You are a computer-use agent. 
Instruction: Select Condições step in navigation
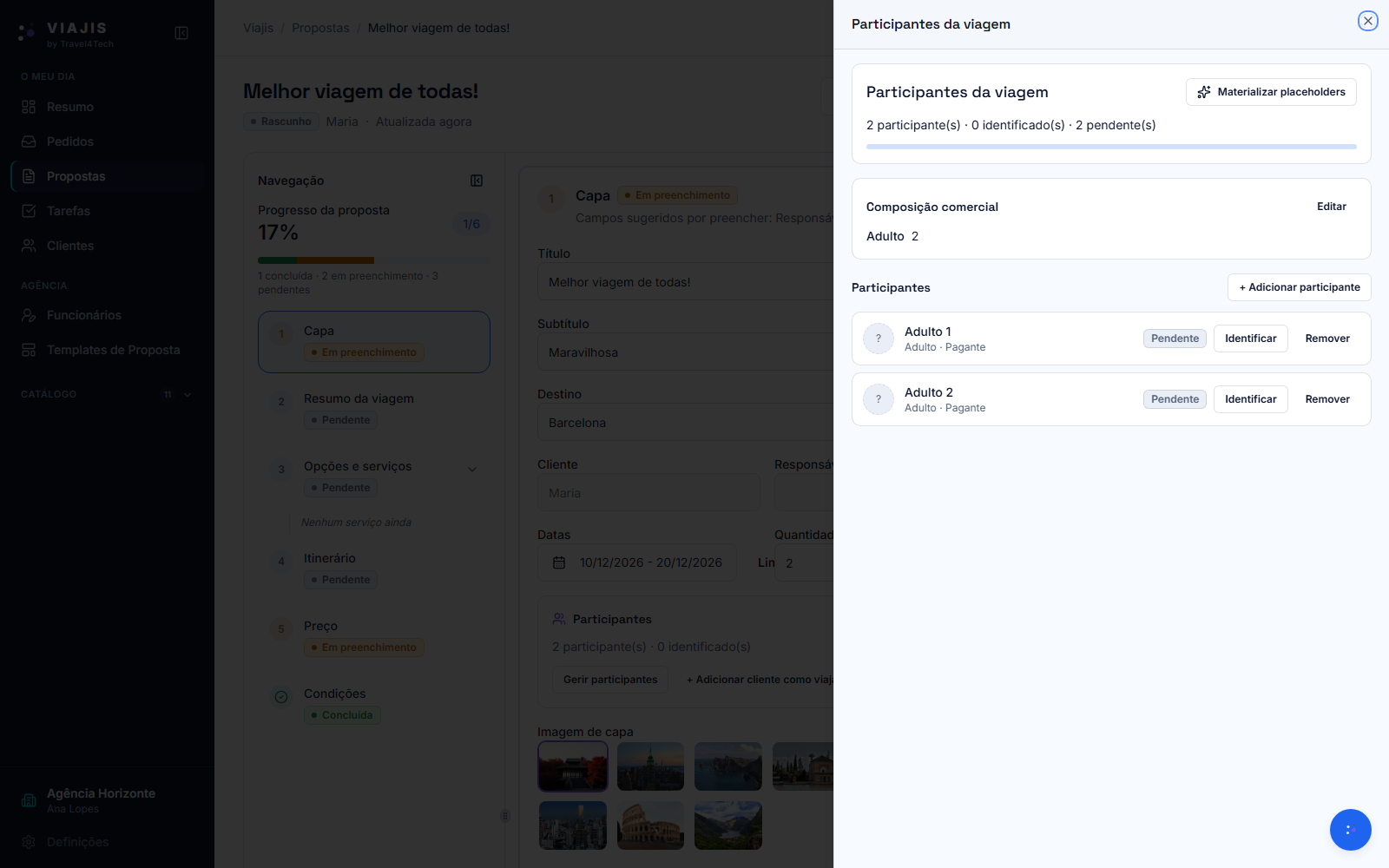(x=374, y=704)
